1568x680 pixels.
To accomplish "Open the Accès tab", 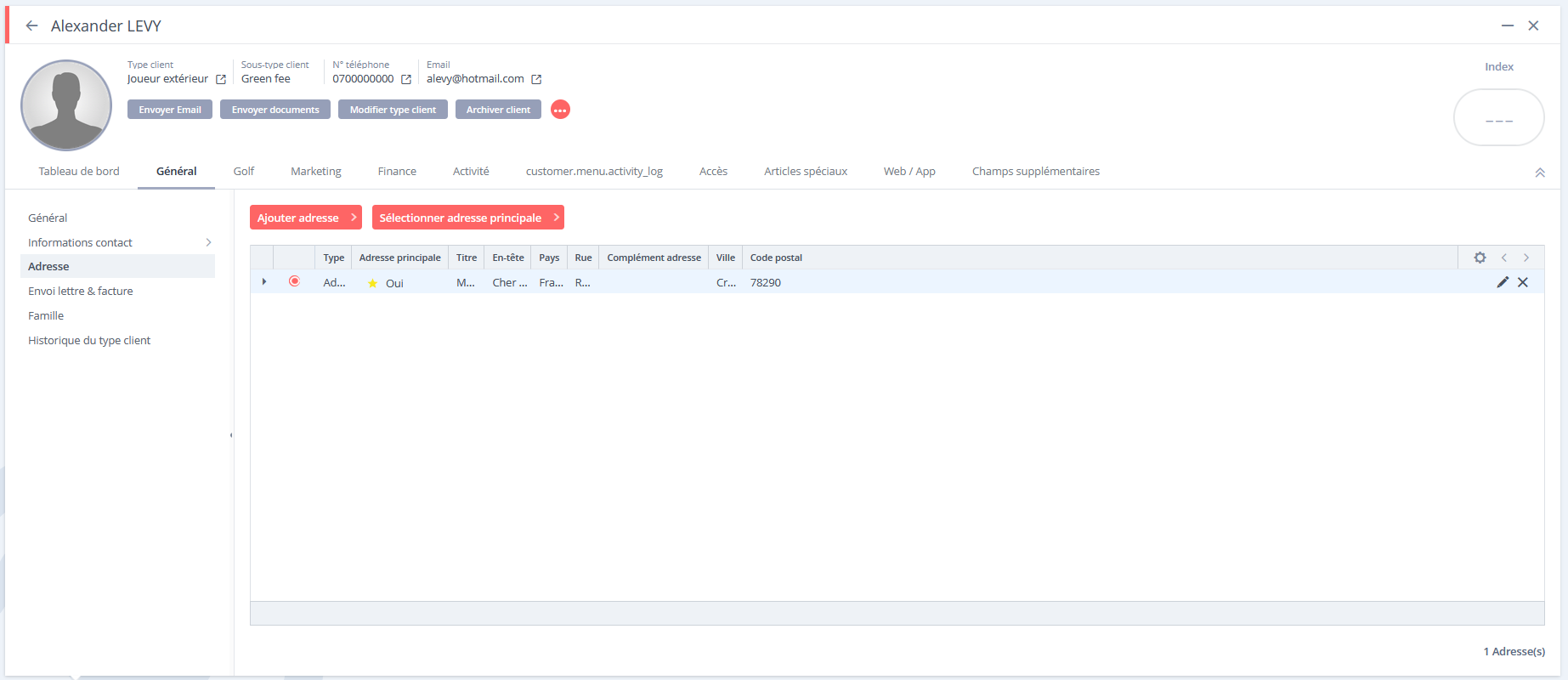I will click(713, 171).
